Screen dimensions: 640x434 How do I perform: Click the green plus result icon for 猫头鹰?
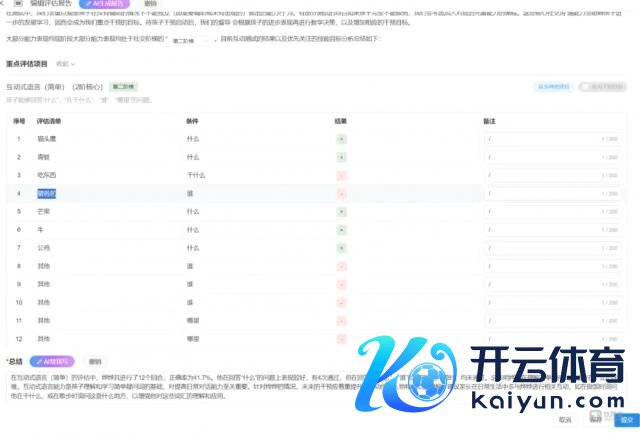tap(342, 138)
